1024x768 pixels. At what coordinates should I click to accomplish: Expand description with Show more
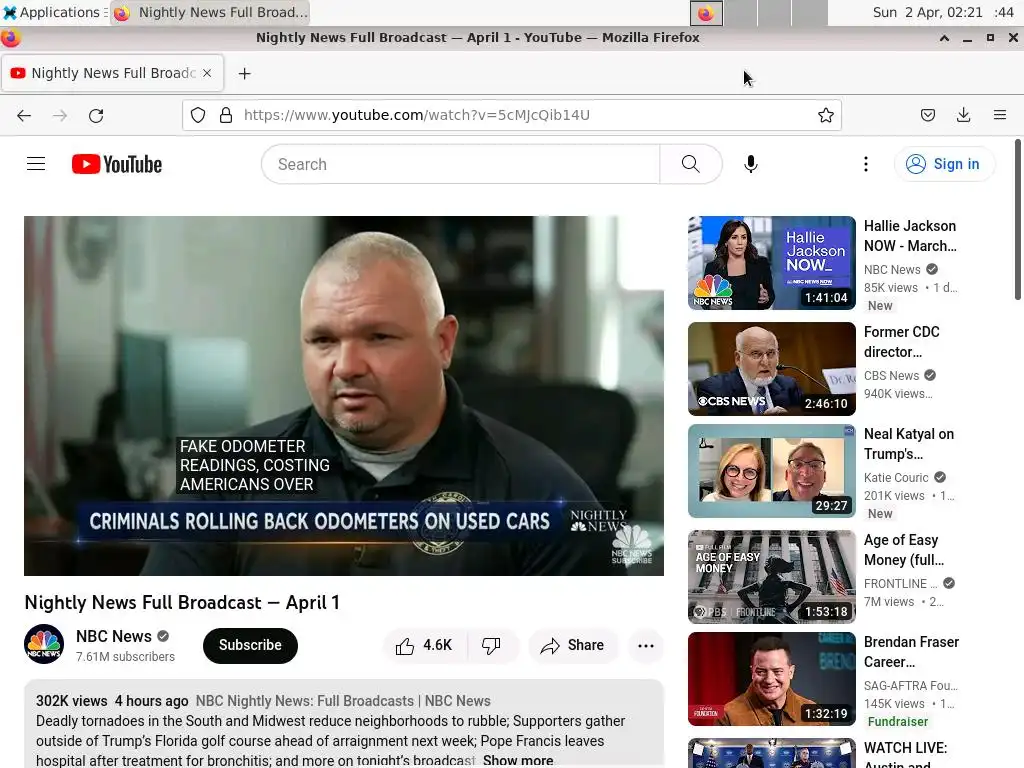(x=518, y=761)
